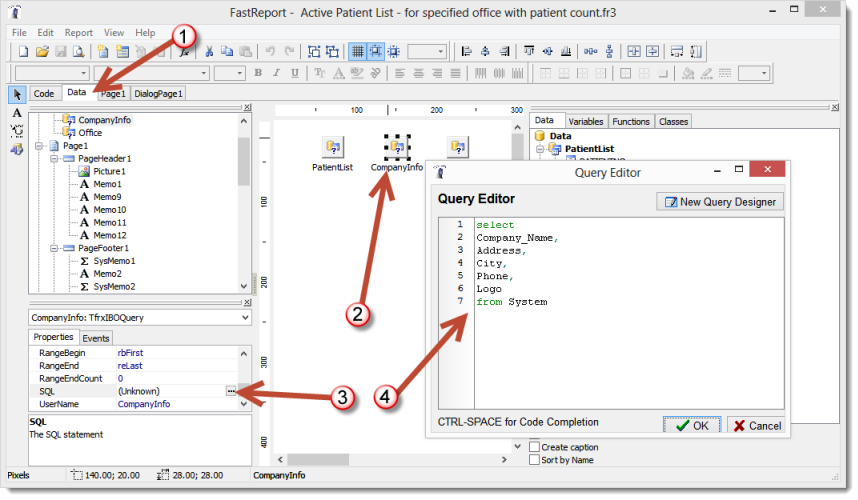Click the RangeBegin property value rbFirst
This screenshot has width=858, height=500.
130,353
